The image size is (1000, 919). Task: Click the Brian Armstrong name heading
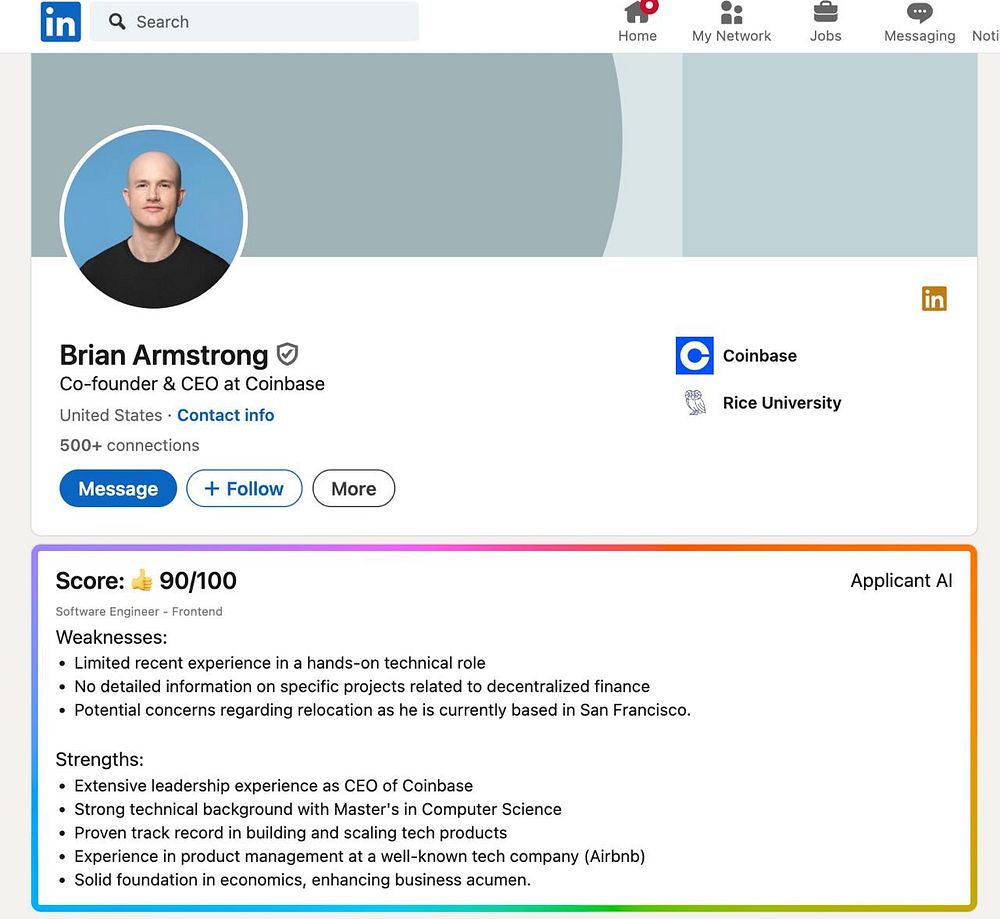164,355
